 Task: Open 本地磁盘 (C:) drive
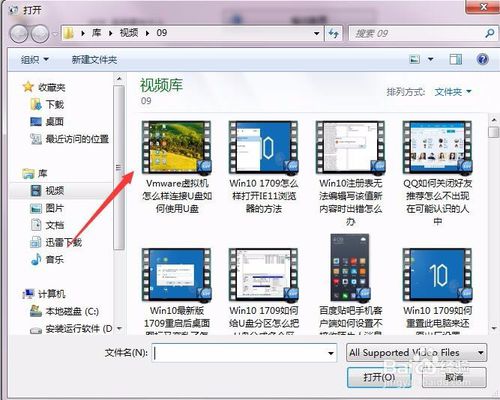pyautogui.click(x=65, y=311)
